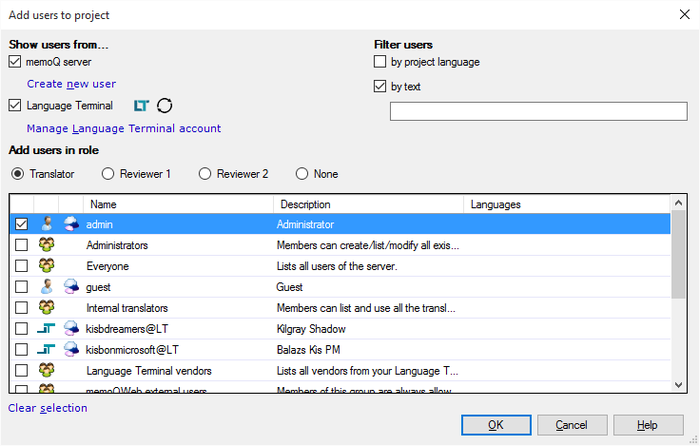Uncheck the Language Terminal checkbox

click(15, 105)
